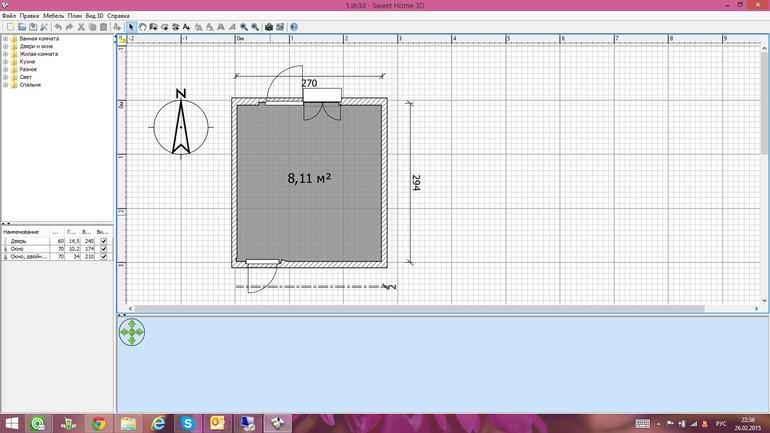The height and width of the screenshot is (433, 770).
Task: Open the Файл menu
Action: tap(9, 16)
